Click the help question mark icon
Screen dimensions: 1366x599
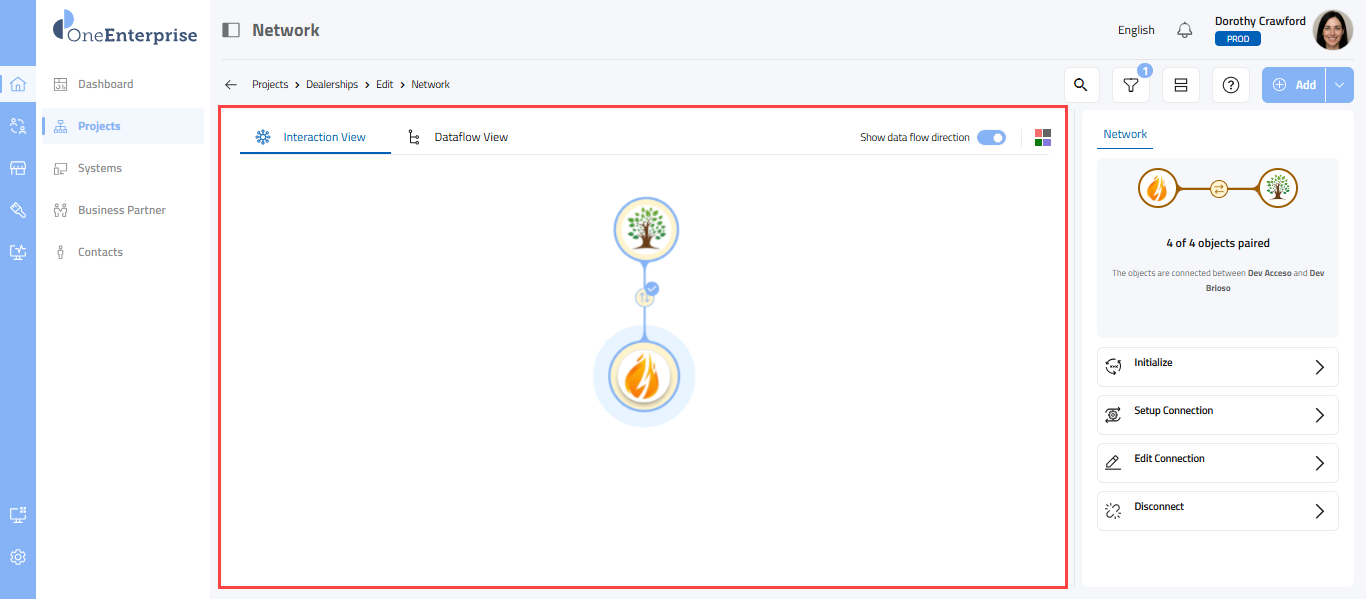pos(1231,86)
